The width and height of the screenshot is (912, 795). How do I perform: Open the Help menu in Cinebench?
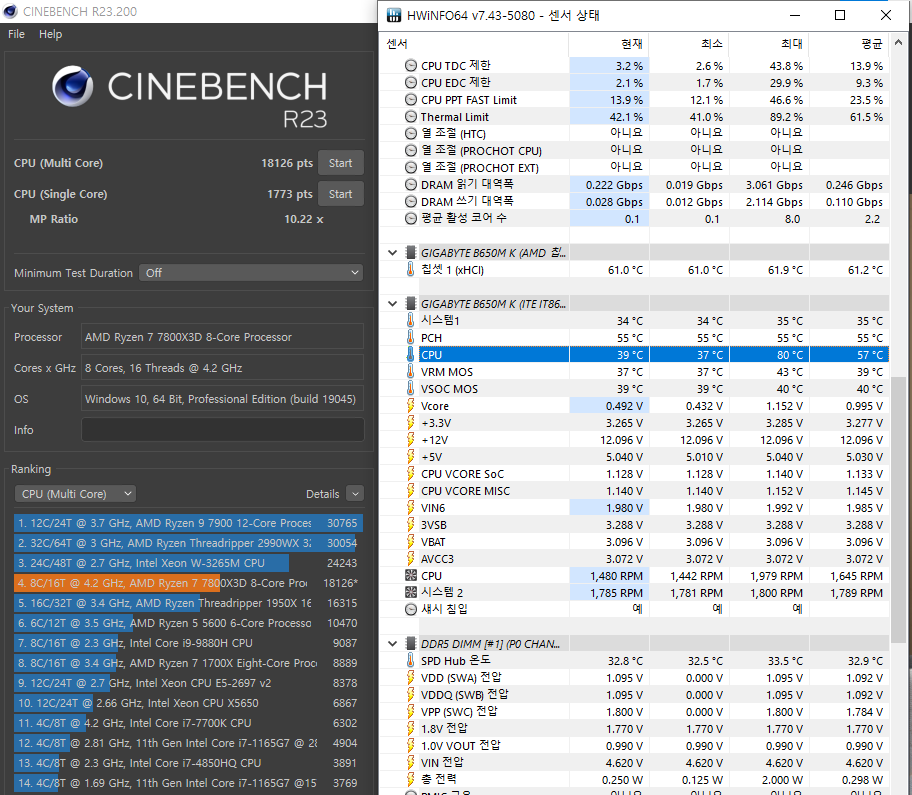pyautogui.click(x=51, y=34)
